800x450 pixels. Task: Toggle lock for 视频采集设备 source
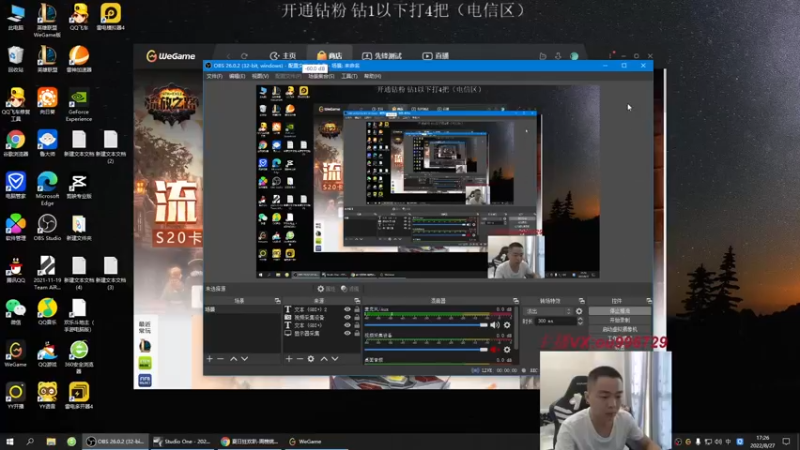[x=357, y=317]
